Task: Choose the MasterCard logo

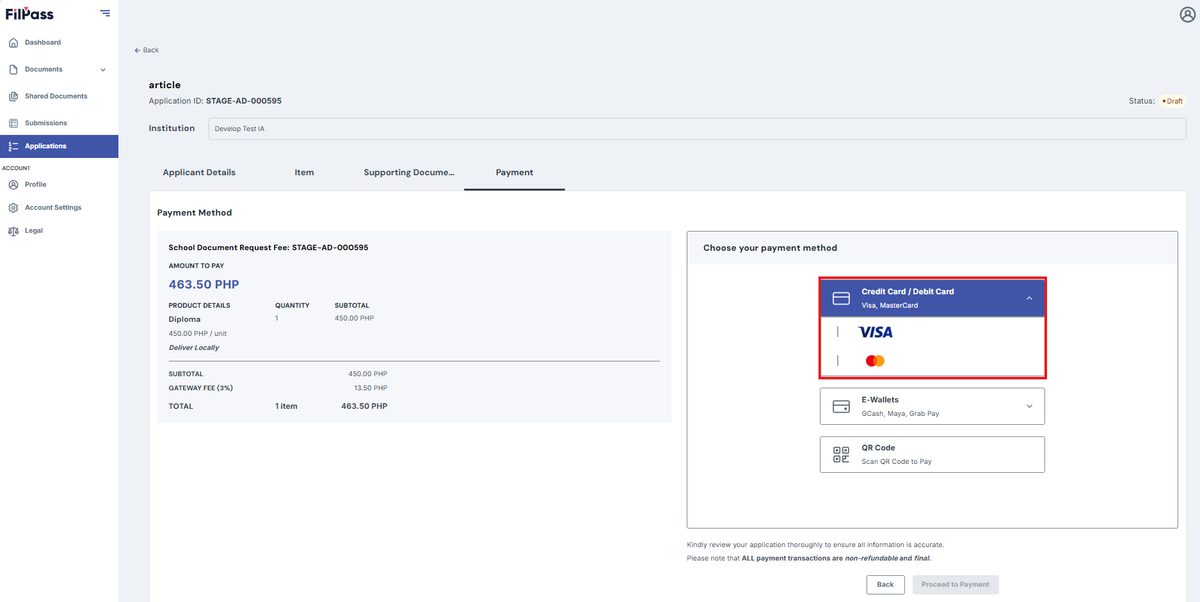Action: (x=875, y=361)
